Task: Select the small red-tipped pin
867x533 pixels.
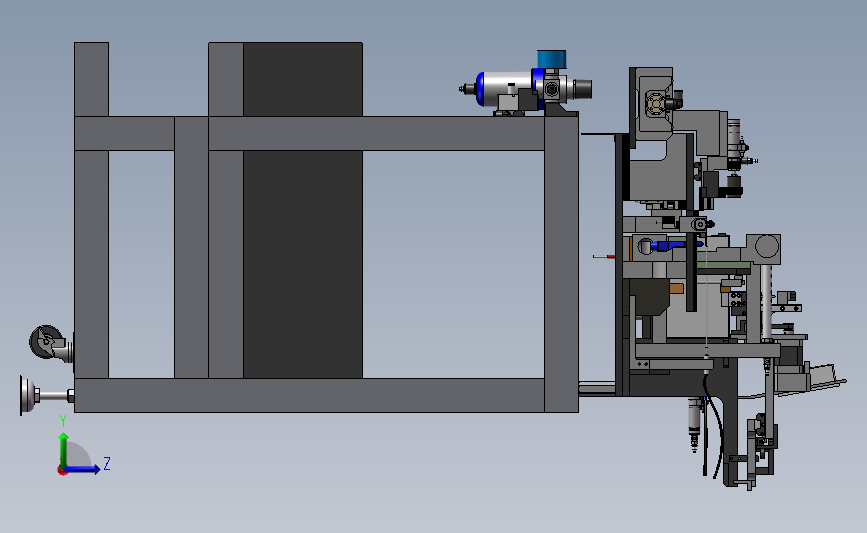Action: [604, 257]
